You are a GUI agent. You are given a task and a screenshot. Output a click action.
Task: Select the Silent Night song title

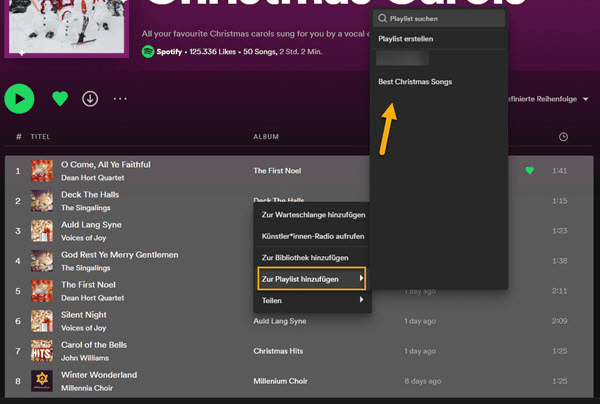83,314
